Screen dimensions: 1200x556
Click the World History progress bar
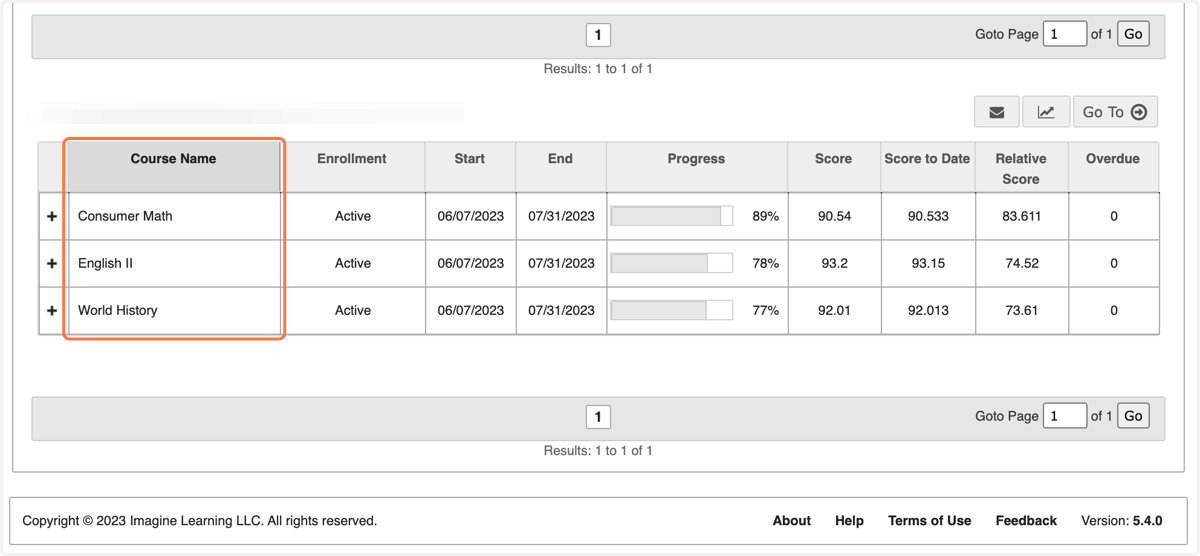[x=672, y=310]
